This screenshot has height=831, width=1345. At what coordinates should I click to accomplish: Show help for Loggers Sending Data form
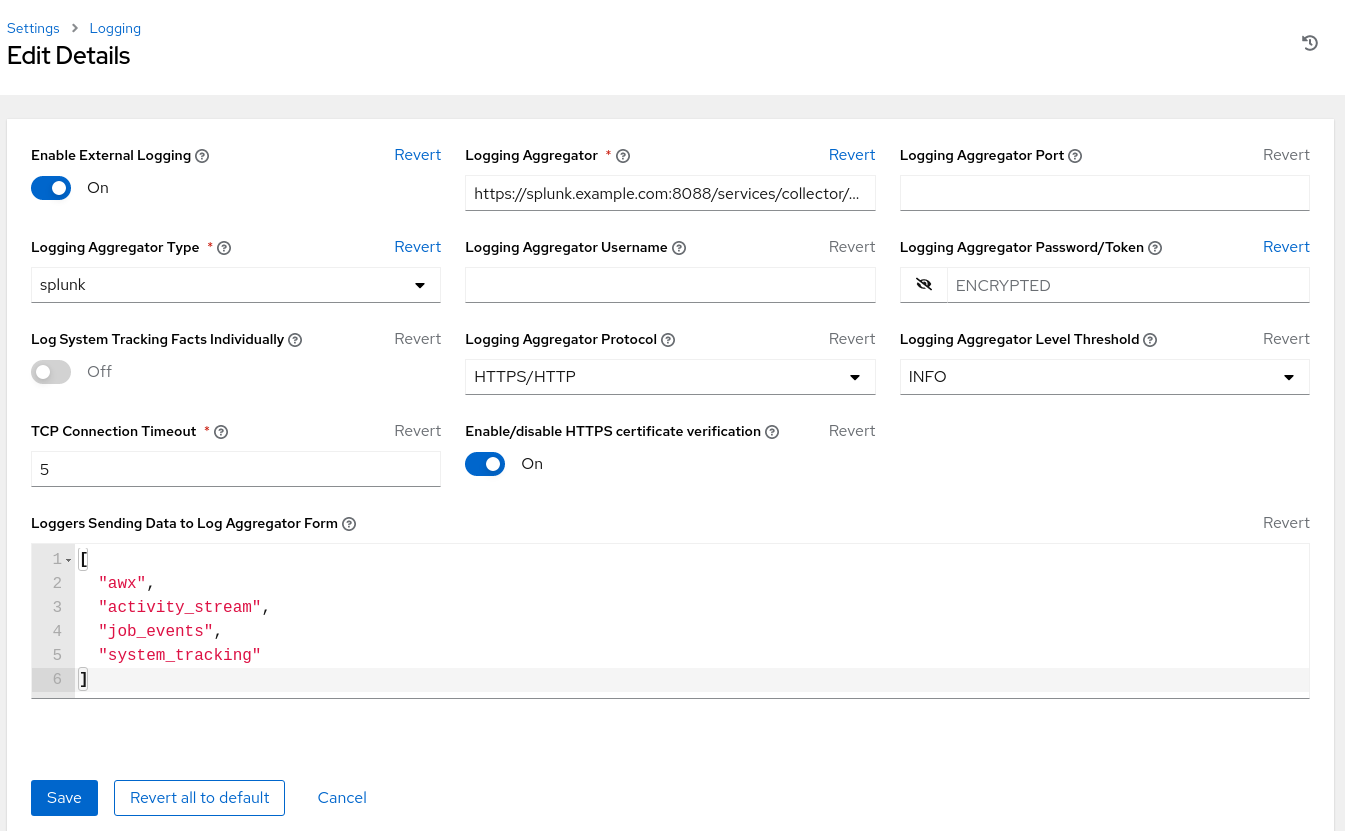349,524
